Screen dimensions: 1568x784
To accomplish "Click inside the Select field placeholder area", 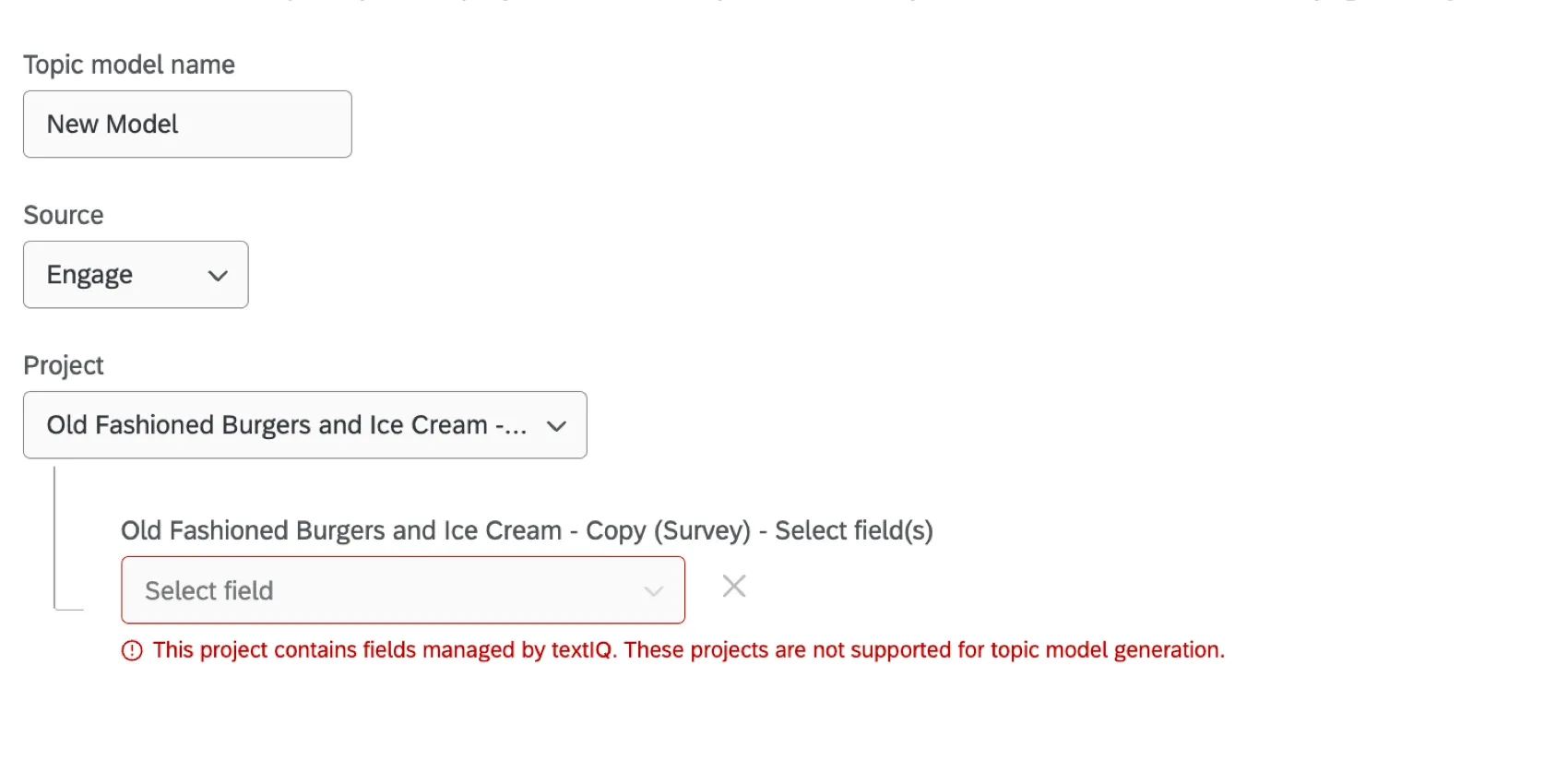I will (277, 590).
